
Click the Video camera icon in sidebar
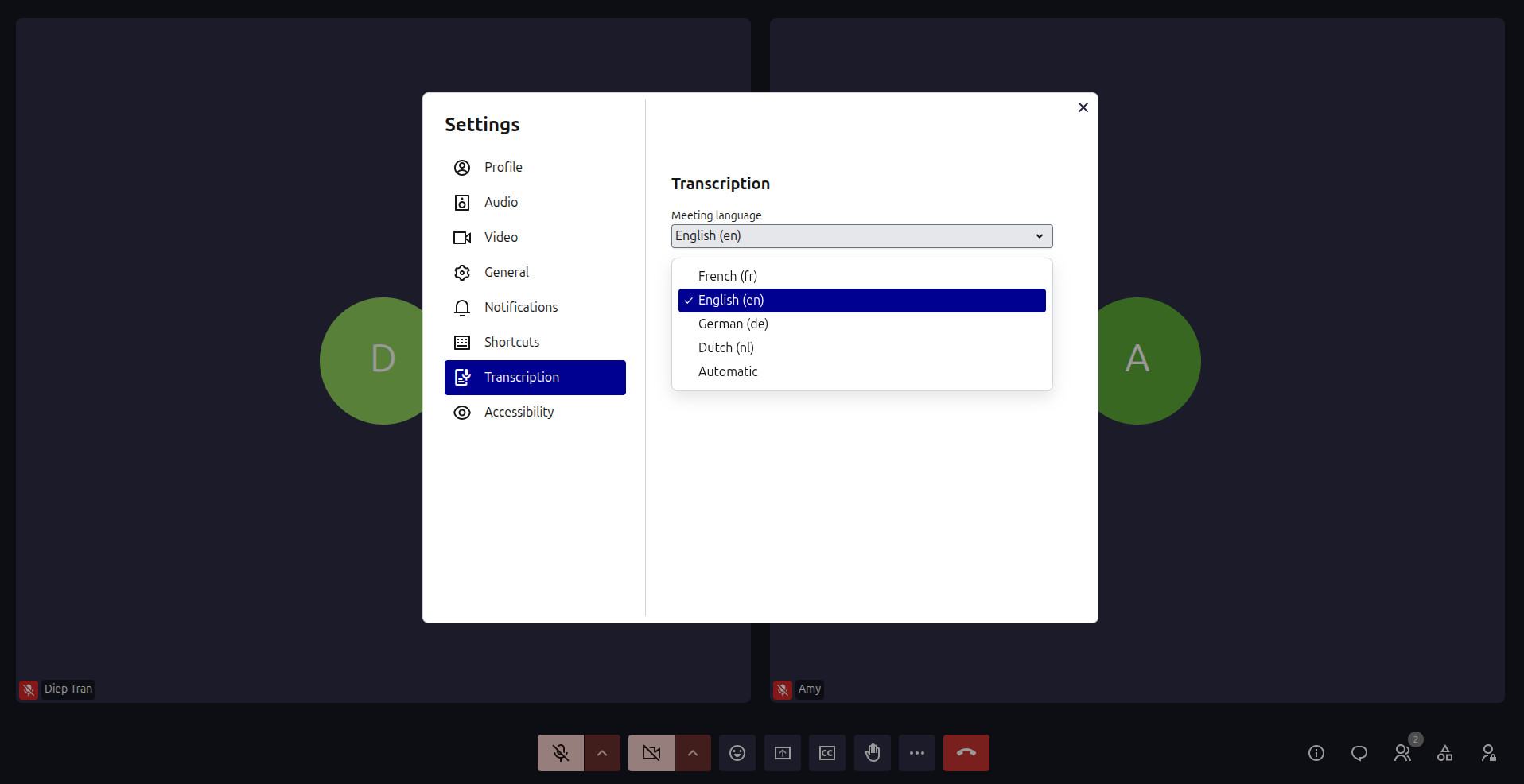(462, 238)
